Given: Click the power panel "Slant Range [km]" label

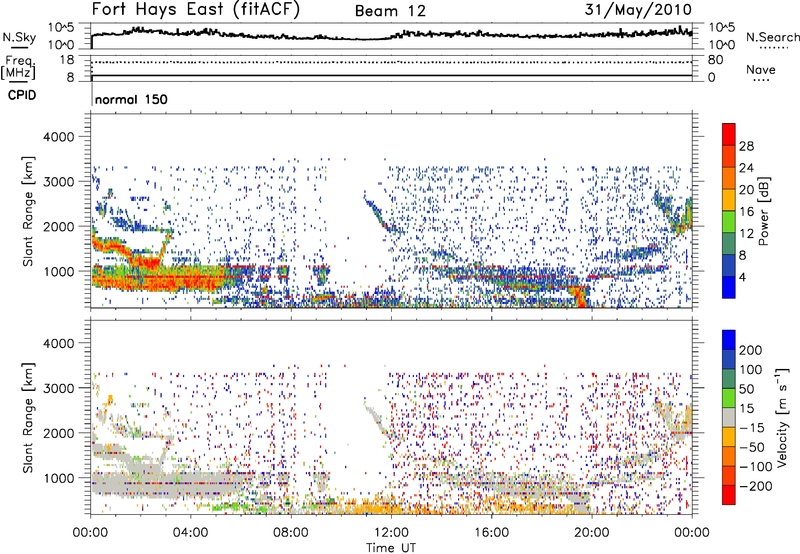Looking at the screenshot, I should click(x=28, y=211).
